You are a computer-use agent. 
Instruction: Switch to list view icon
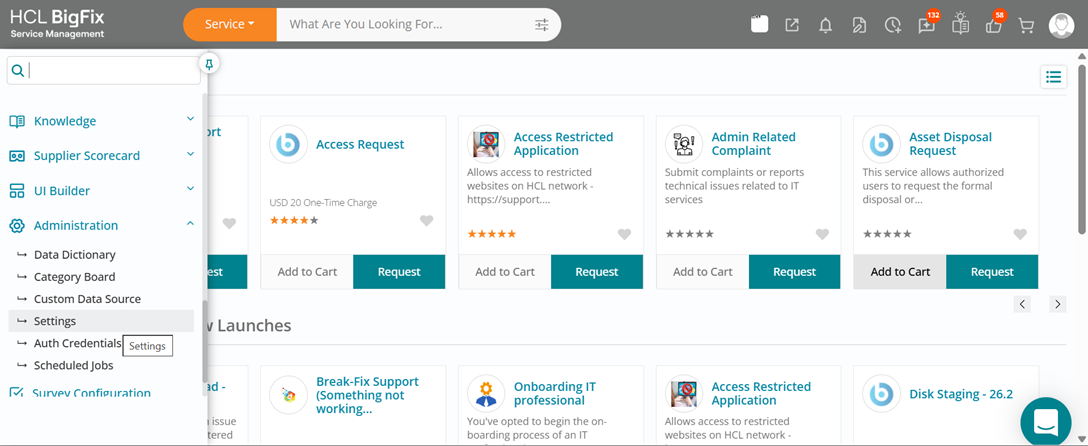point(1054,77)
